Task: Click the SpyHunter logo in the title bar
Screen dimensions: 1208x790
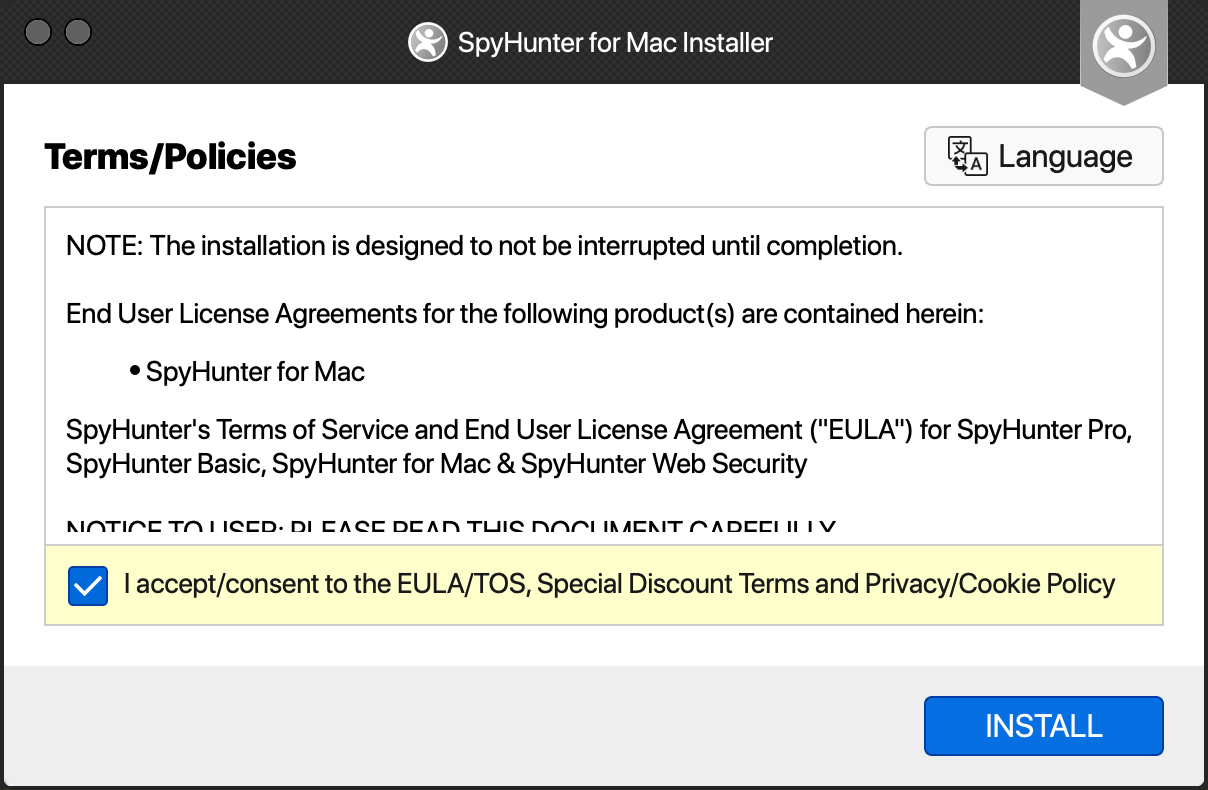Action: tap(427, 43)
